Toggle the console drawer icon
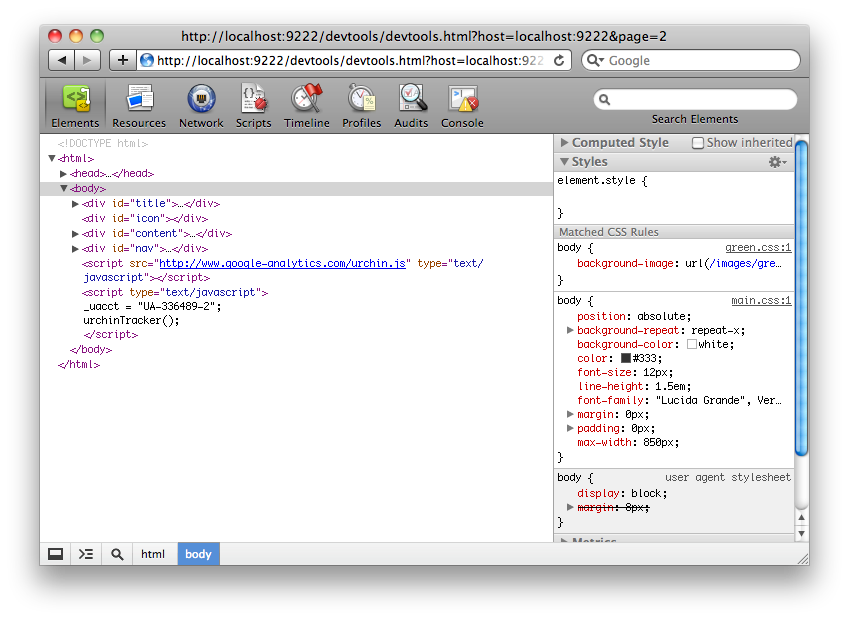Viewport: 849px width, 620px height. (x=86, y=554)
